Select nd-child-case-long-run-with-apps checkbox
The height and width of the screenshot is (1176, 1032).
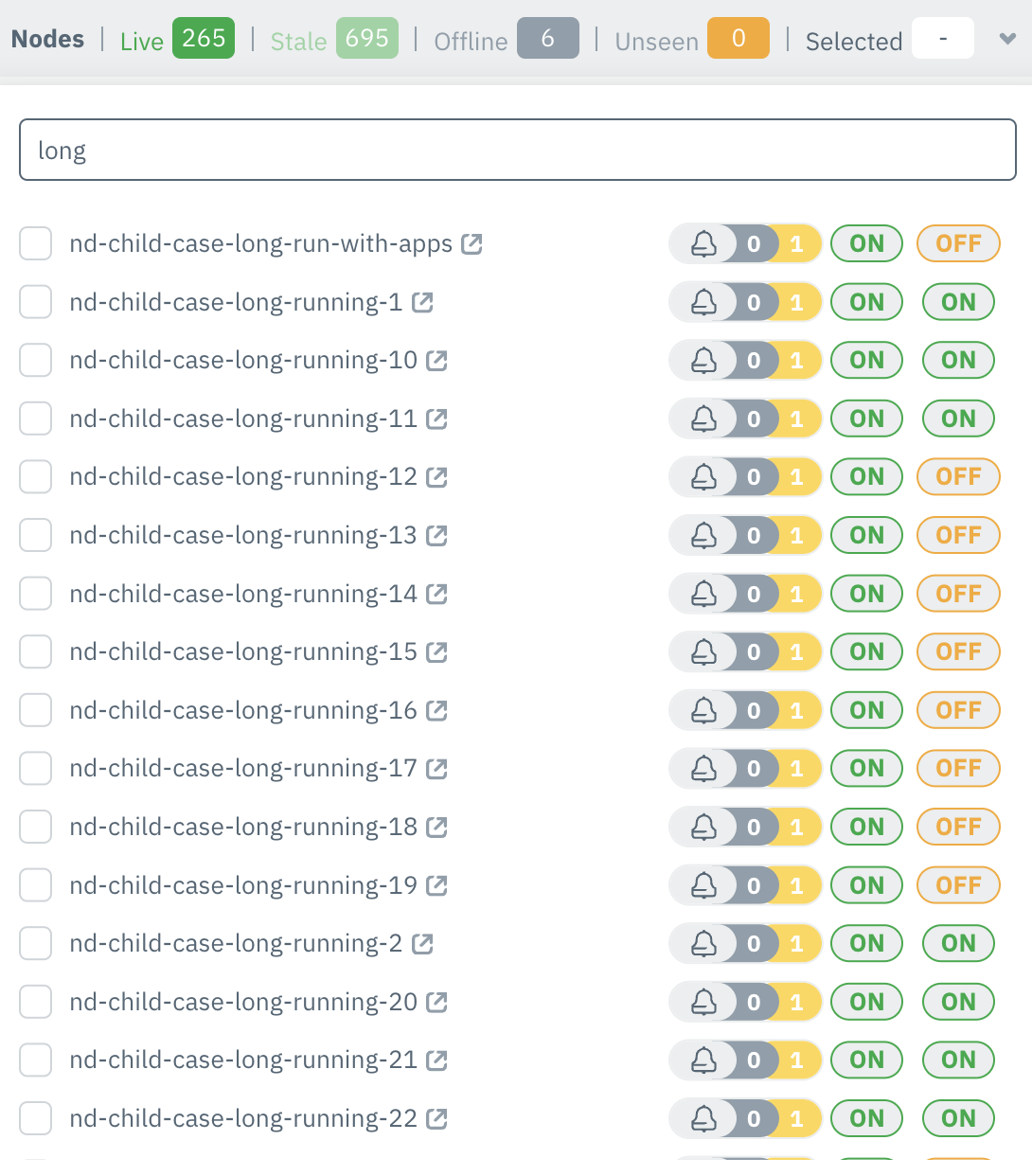pyautogui.click(x=35, y=243)
